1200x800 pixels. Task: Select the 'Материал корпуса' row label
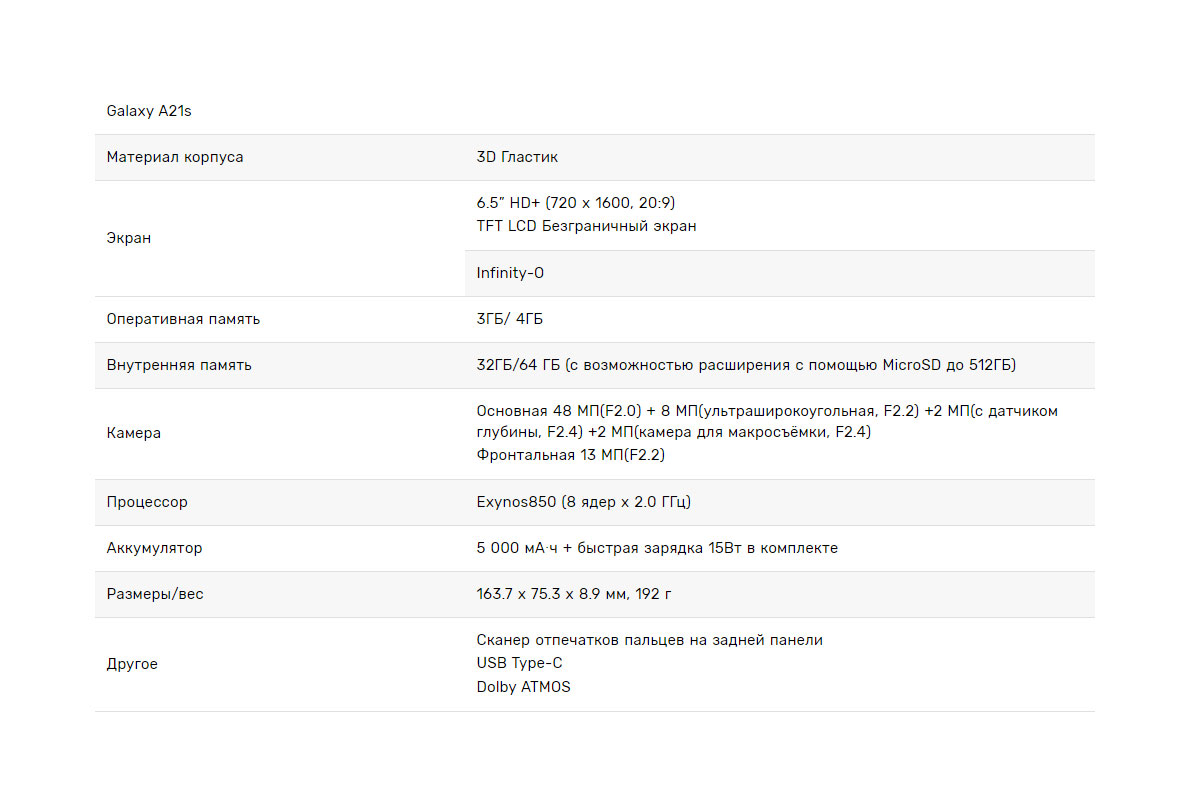[x=175, y=157]
